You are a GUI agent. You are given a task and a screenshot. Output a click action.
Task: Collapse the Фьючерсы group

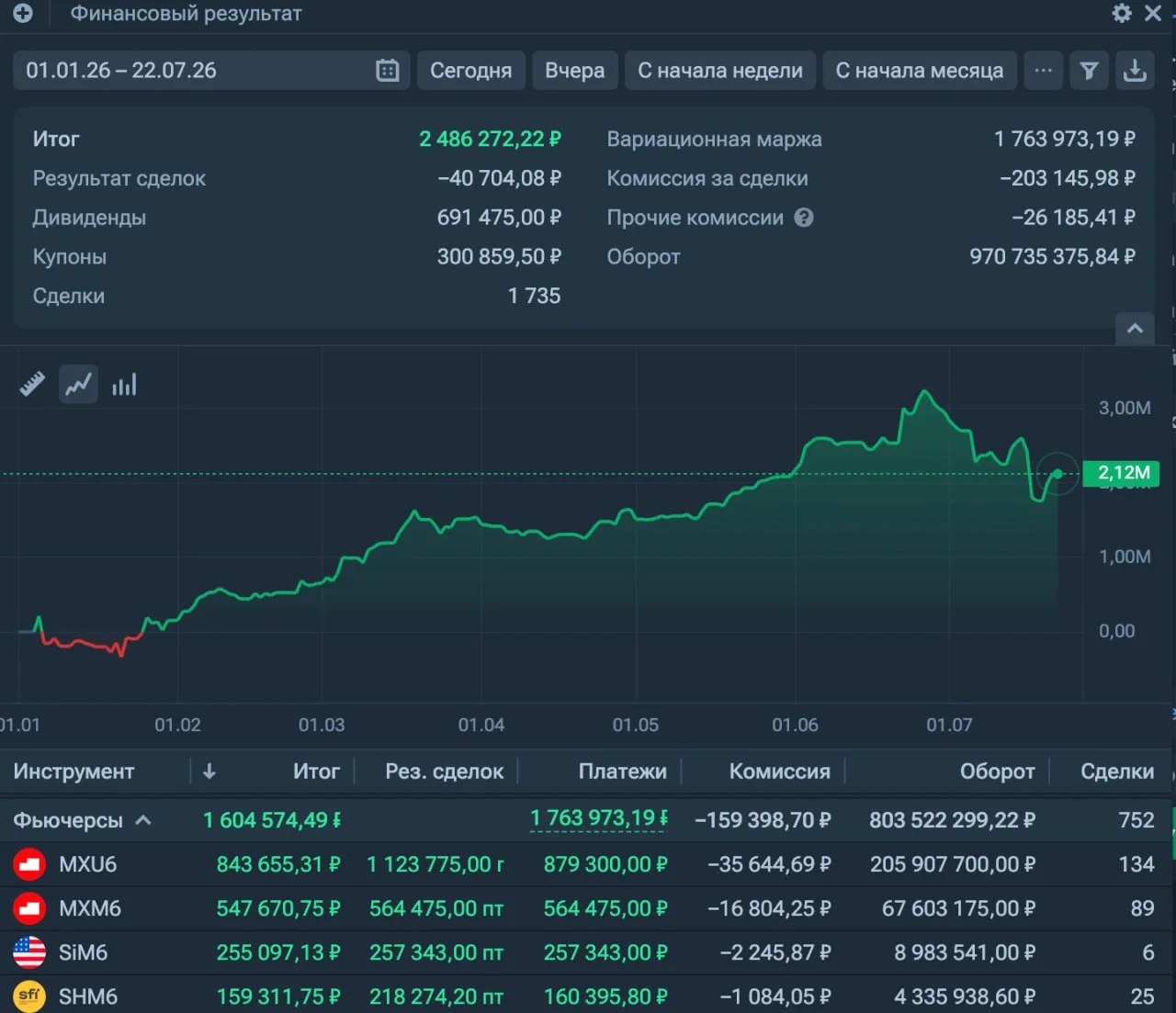[143, 820]
